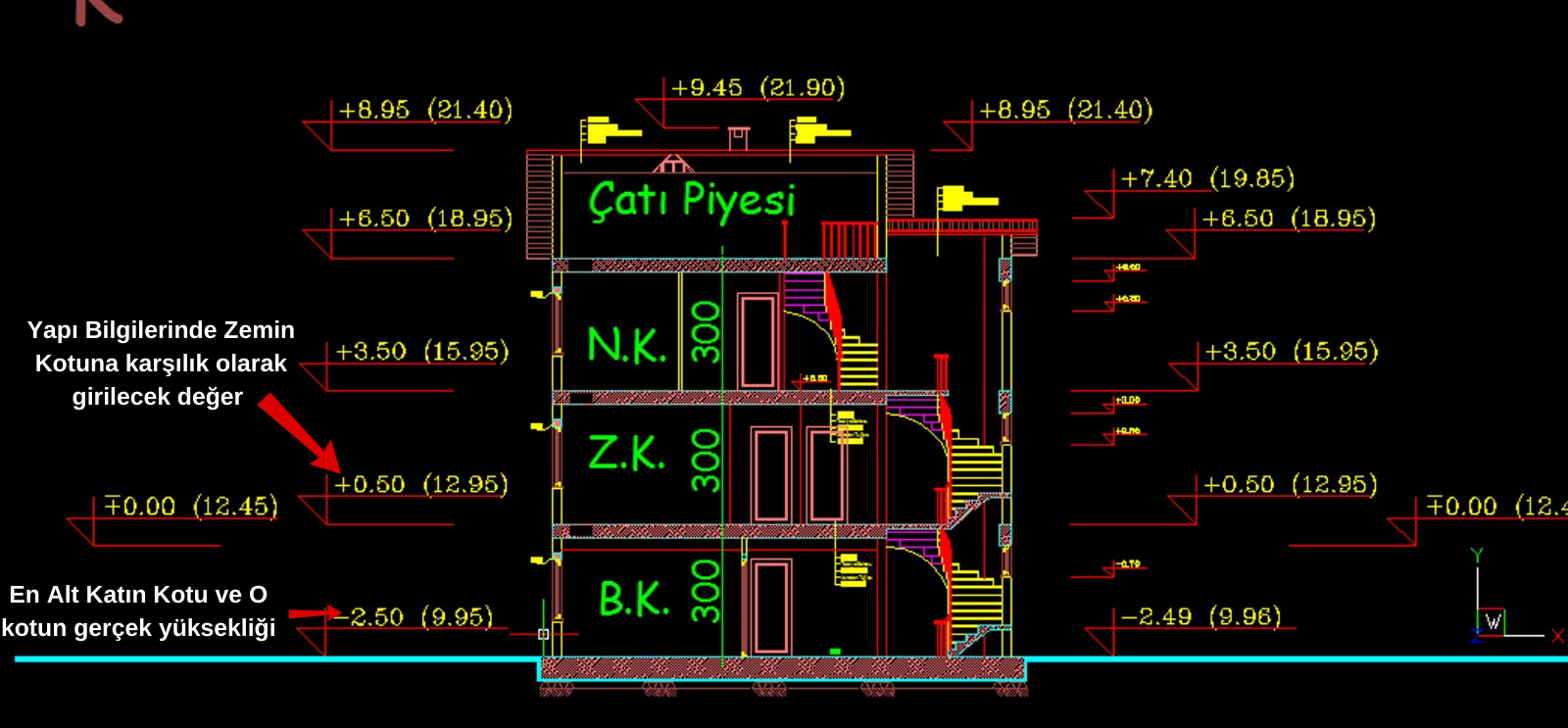This screenshot has width=1568, height=728.
Task: Click "+0.50 (12.95)" elevation left of the building
Action: coord(421,485)
